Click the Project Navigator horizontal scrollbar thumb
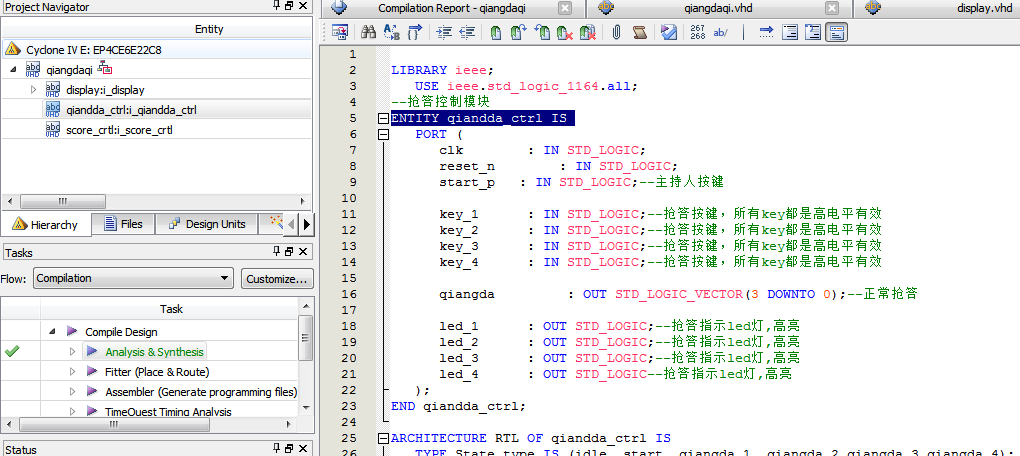This screenshot has height=456, width=1020. coord(62,202)
